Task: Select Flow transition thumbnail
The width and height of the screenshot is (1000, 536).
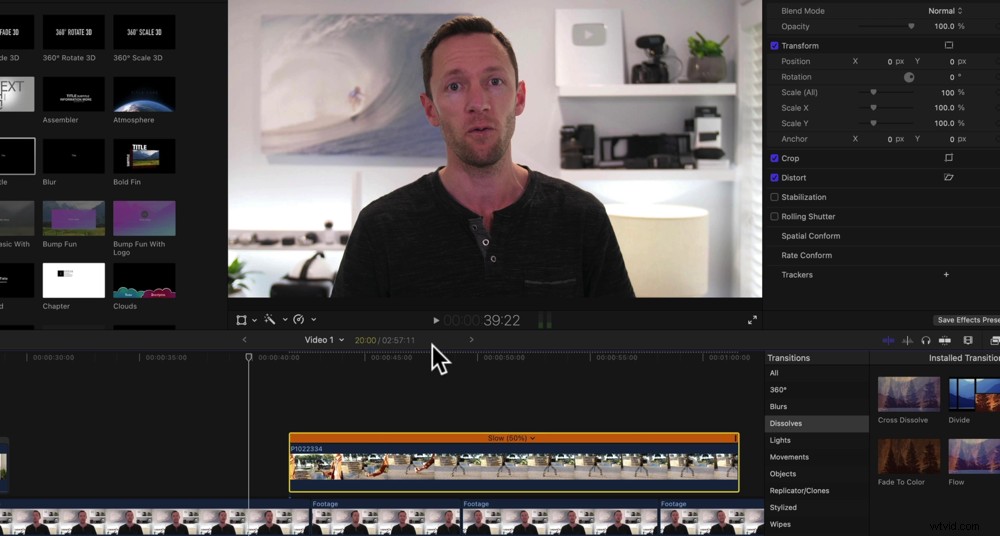Action: pos(974,456)
